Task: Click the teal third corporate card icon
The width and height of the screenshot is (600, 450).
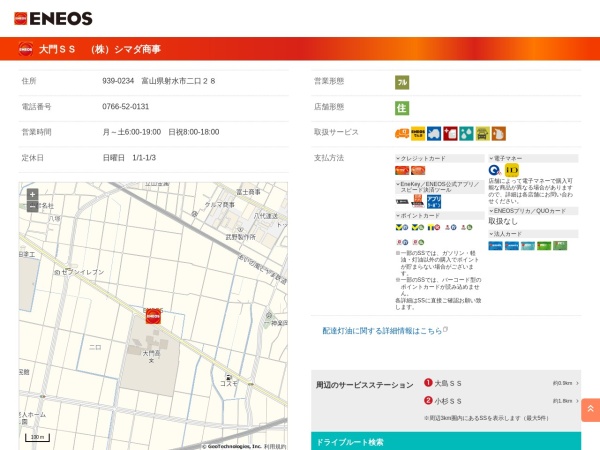Action: tap(528, 246)
